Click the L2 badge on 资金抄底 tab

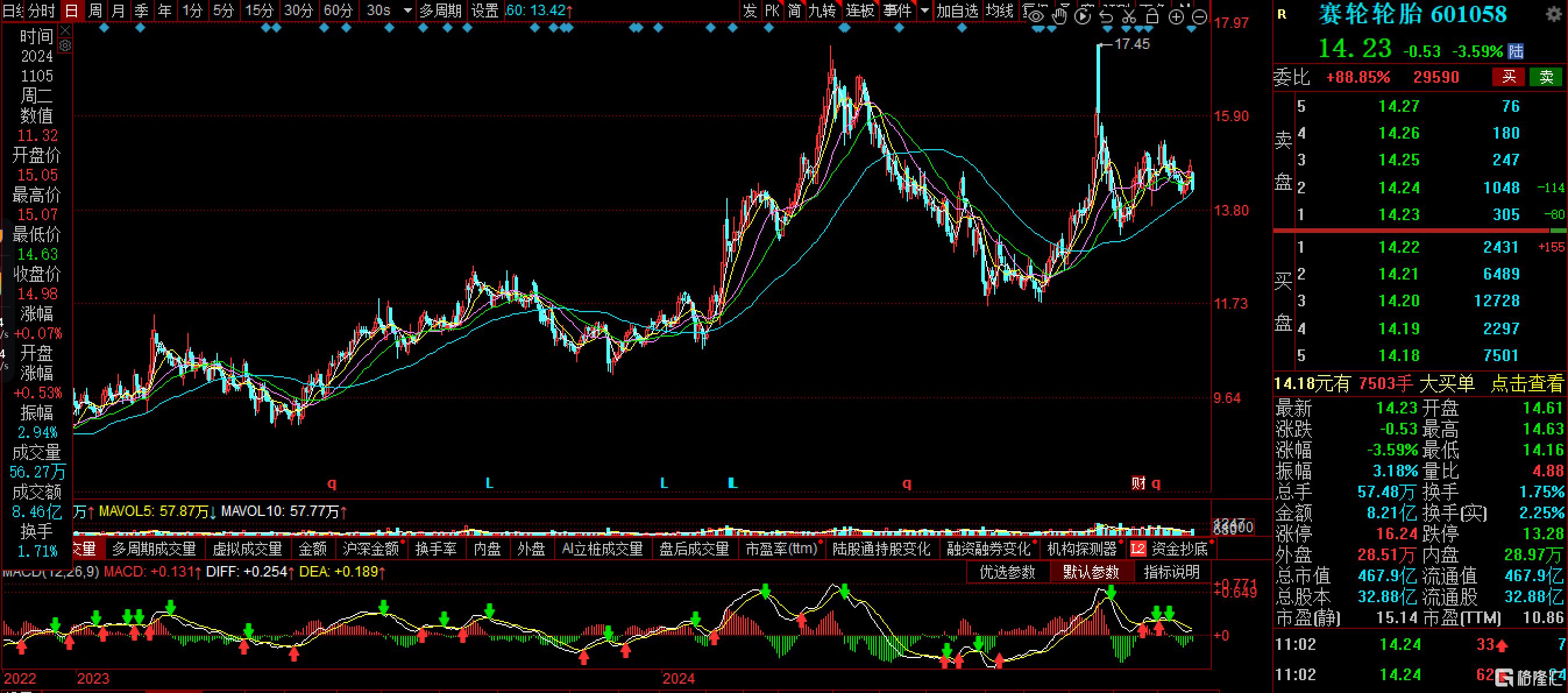1138,549
